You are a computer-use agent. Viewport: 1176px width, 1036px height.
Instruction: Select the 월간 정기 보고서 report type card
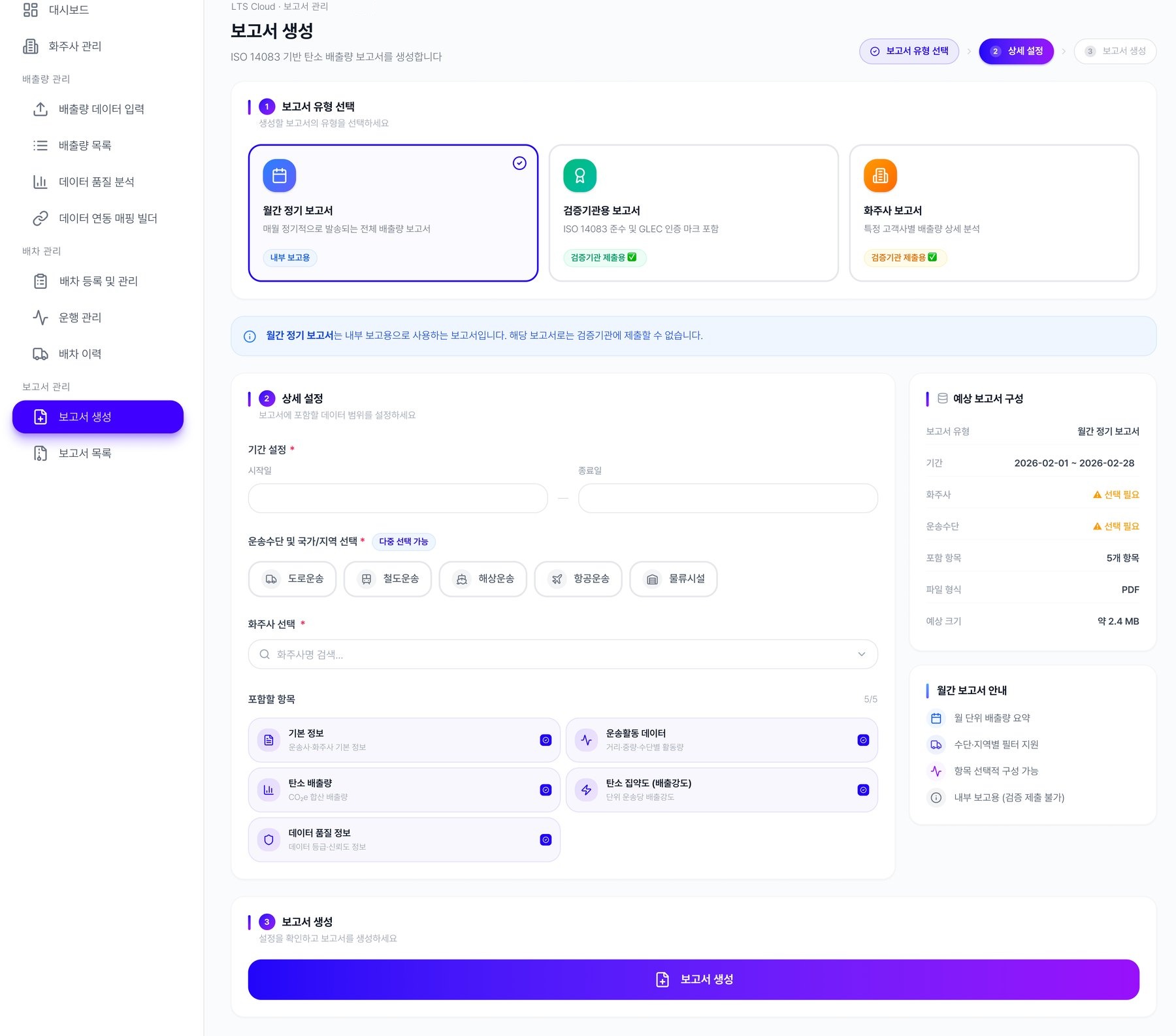tap(393, 213)
